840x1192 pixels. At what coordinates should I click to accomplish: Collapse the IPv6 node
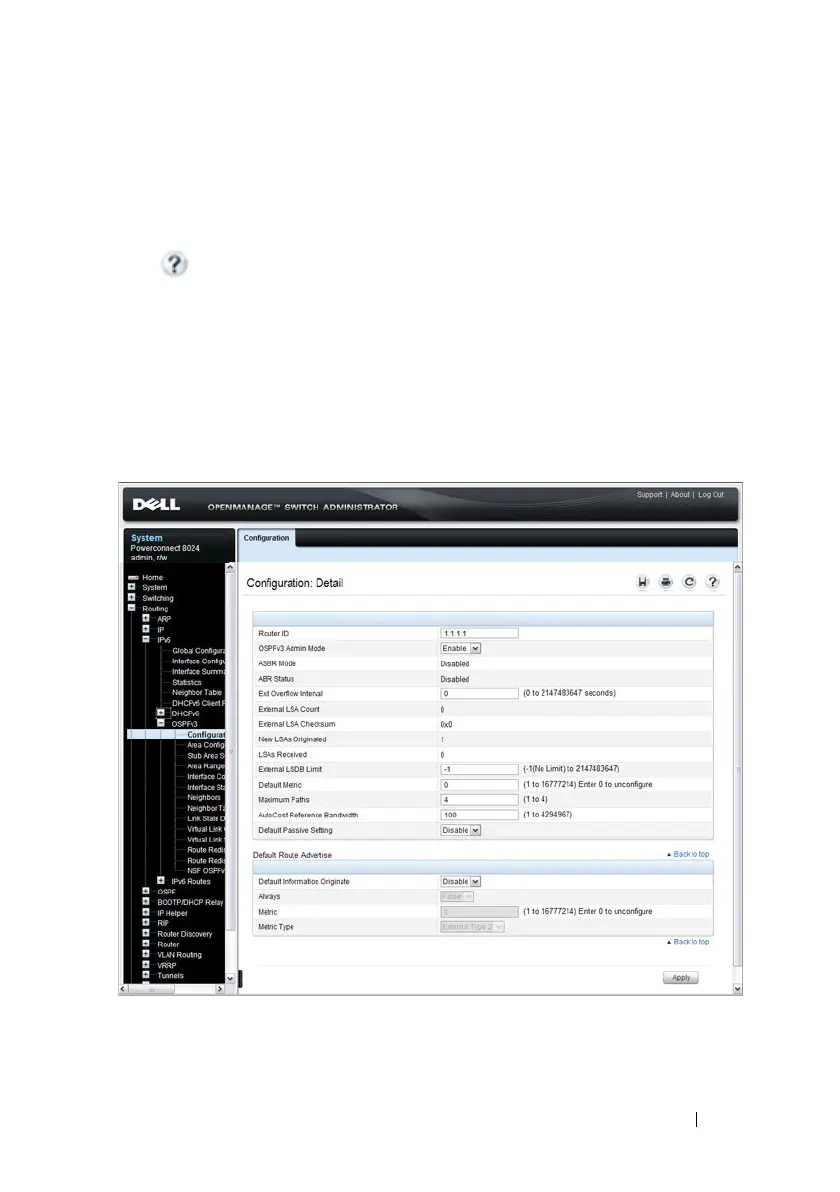pyautogui.click(x=146, y=640)
